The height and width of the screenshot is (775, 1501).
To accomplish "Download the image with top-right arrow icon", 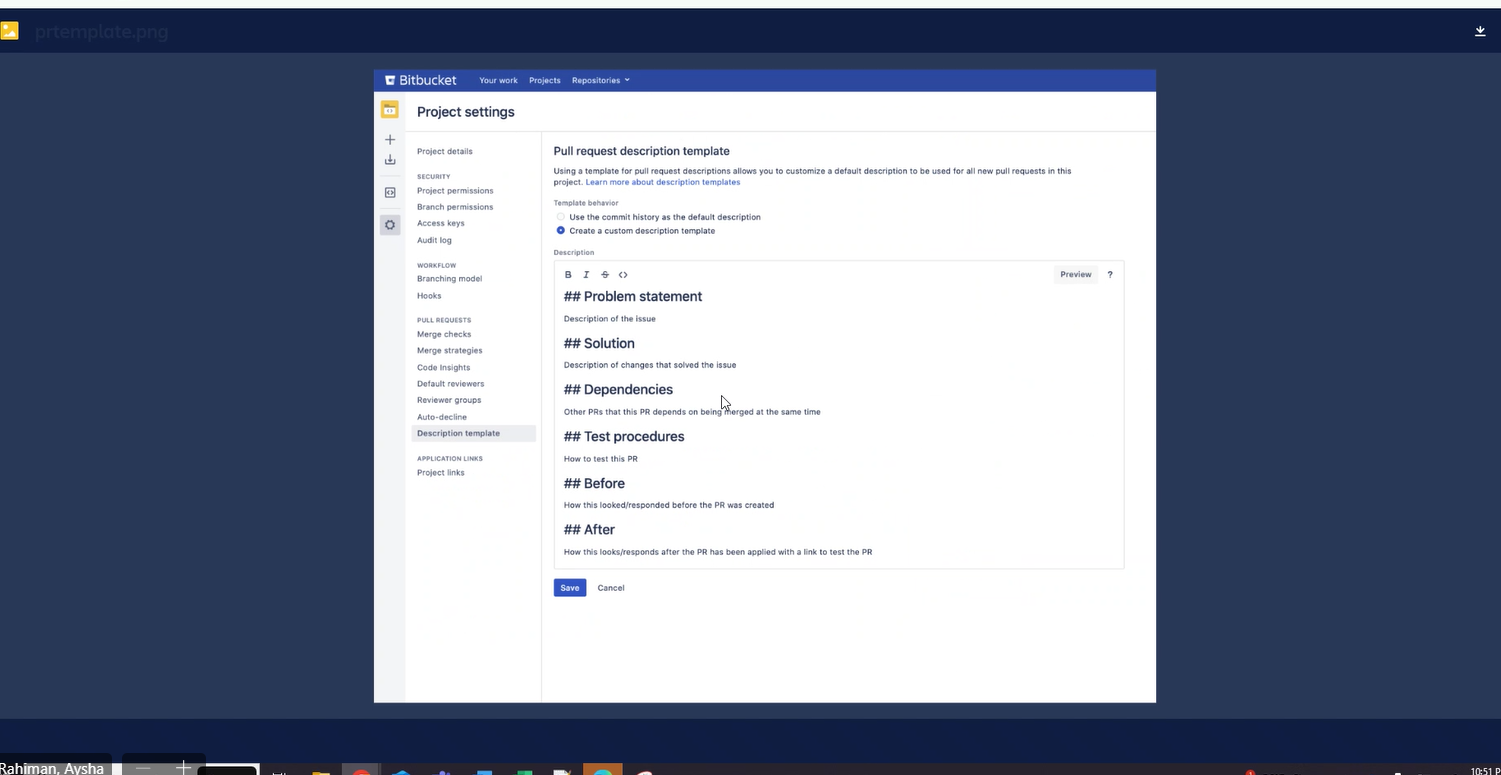I will tap(1480, 31).
